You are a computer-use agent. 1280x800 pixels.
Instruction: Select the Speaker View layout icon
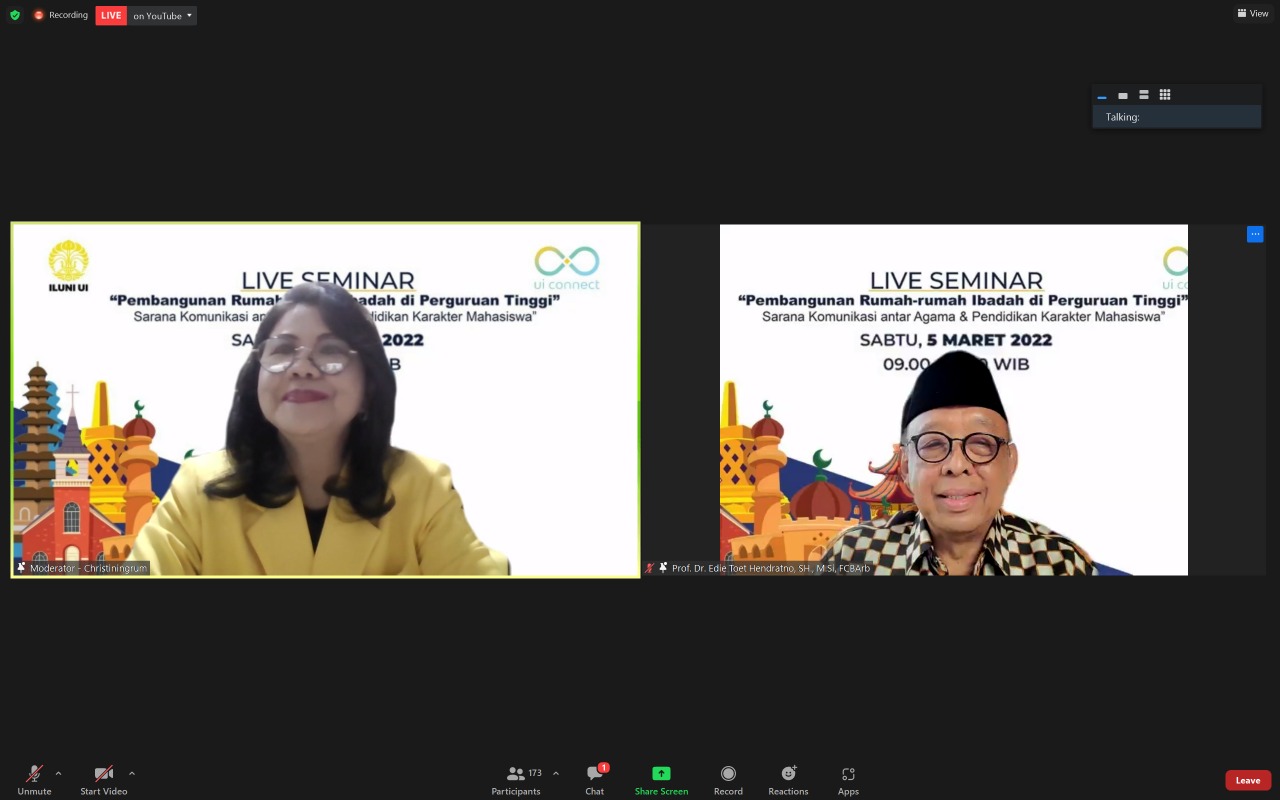click(1123, 95)
